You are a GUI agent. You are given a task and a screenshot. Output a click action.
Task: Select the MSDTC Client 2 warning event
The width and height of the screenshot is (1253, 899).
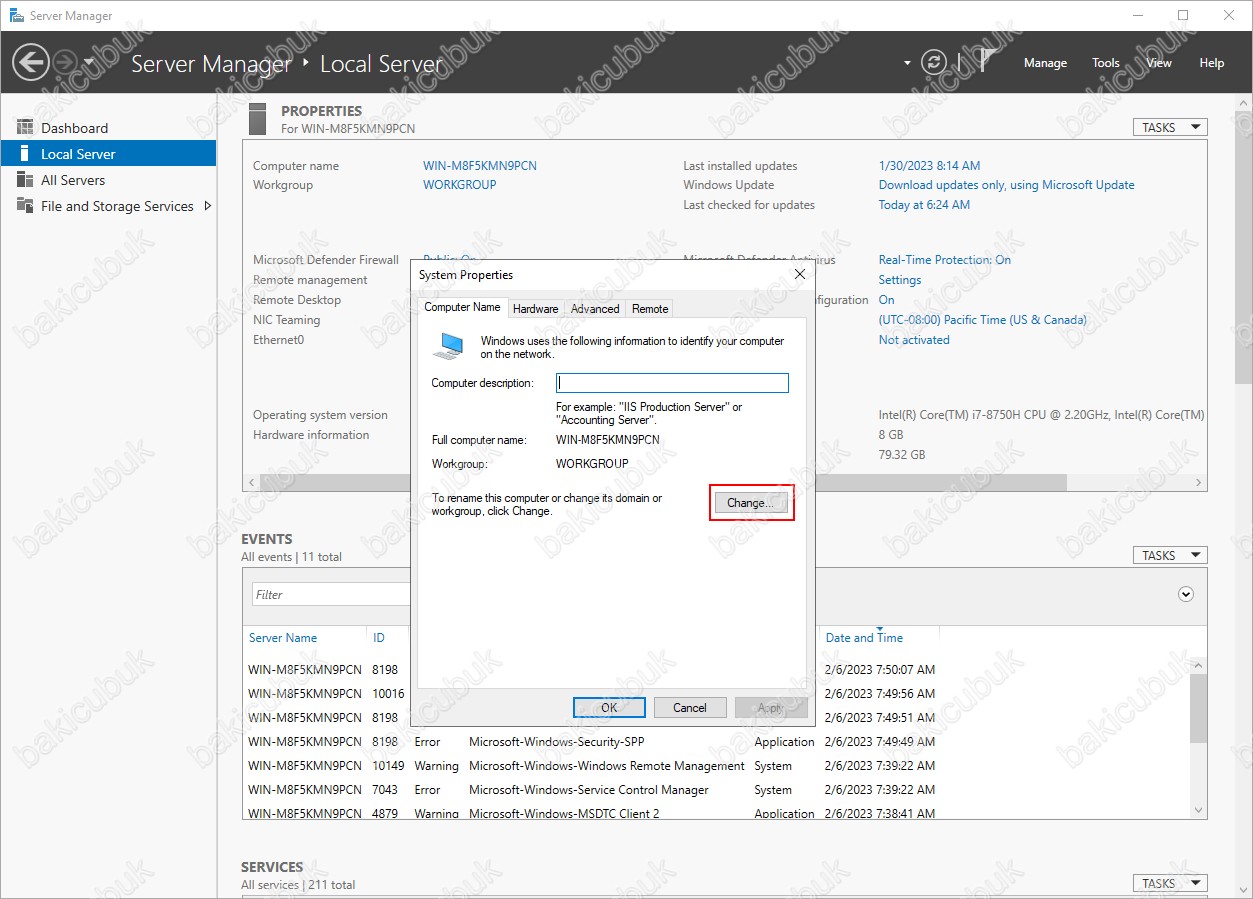[716, 813]
